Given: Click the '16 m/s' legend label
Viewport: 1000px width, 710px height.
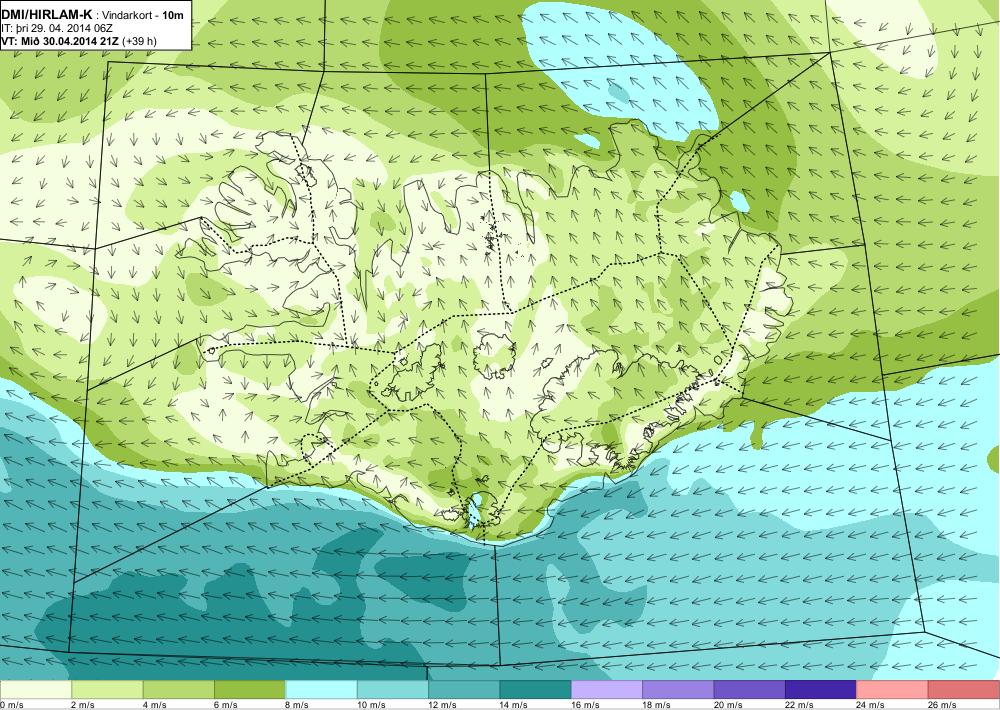Looking at the screenshot, I should 585,705.
